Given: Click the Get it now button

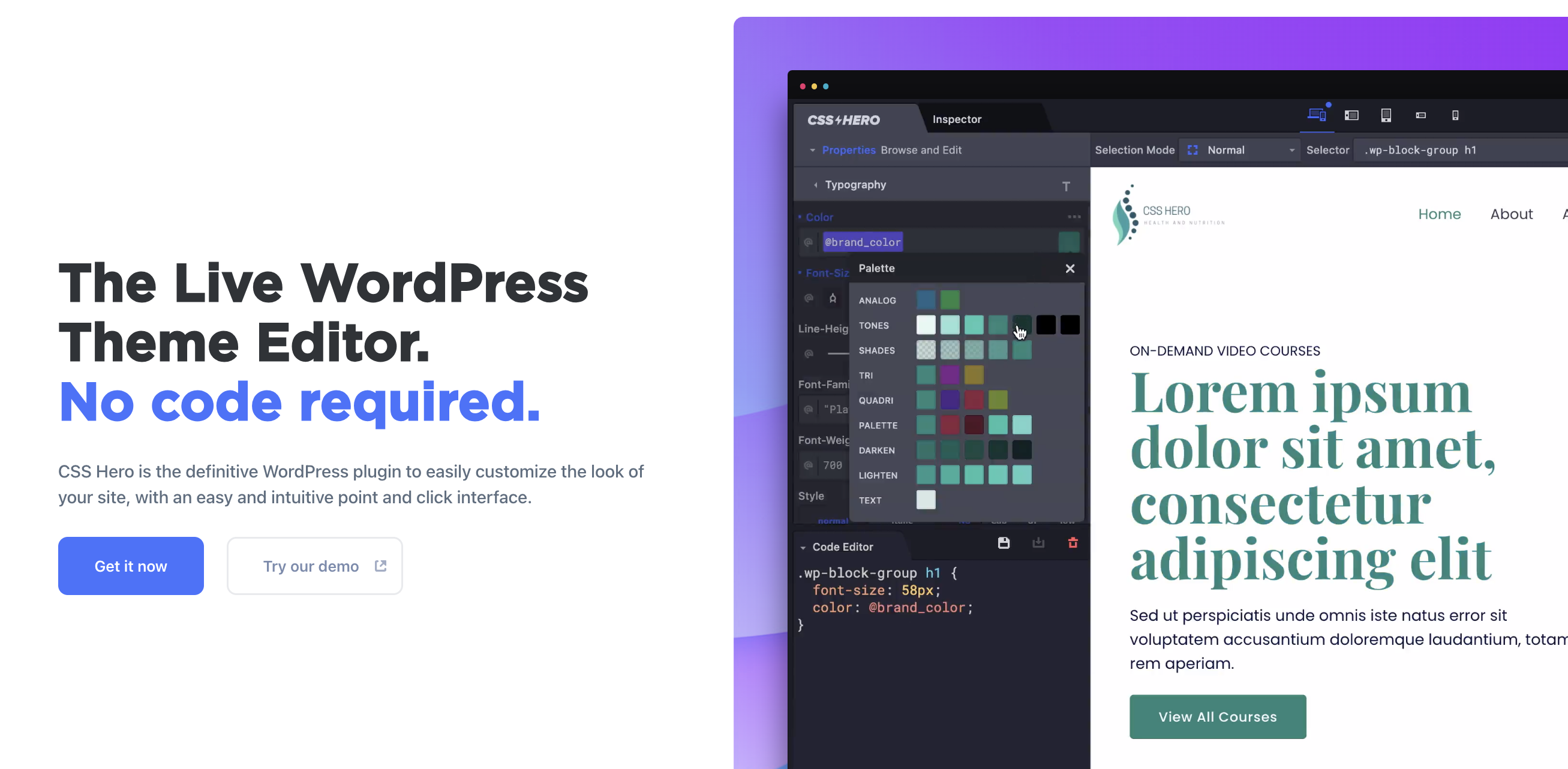Looking at the screenshot, I should click(x=131, y=566).
